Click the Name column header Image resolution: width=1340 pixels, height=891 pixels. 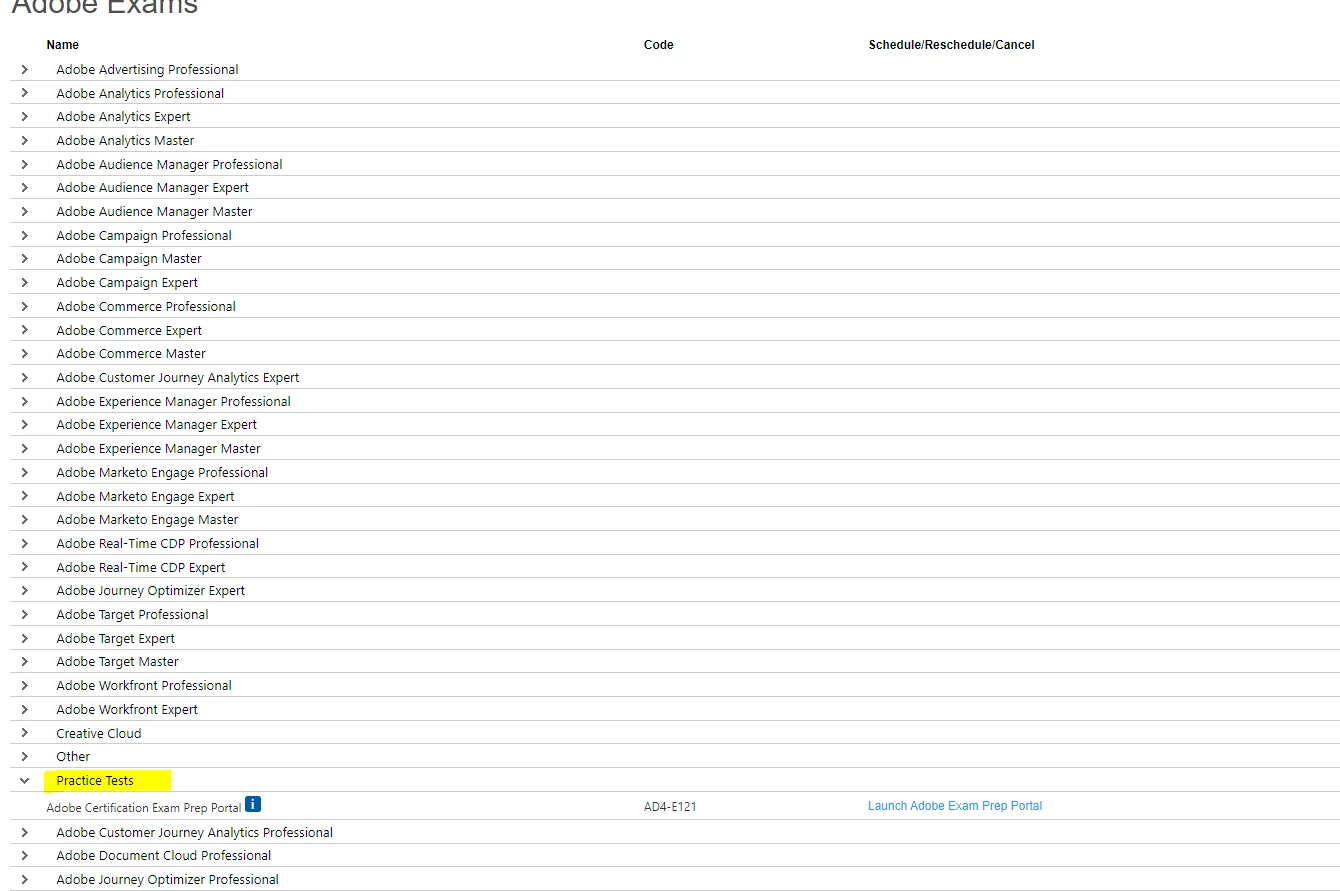tap(63, 45)
